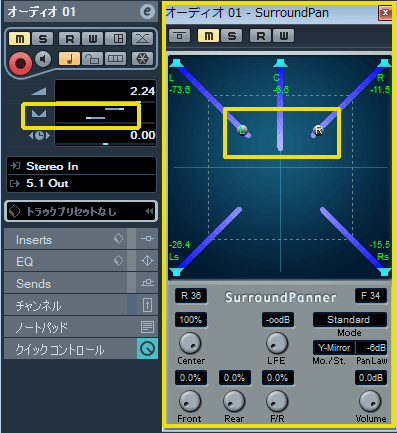
Task: Select the R 36 position field
Action: (191, 296)
